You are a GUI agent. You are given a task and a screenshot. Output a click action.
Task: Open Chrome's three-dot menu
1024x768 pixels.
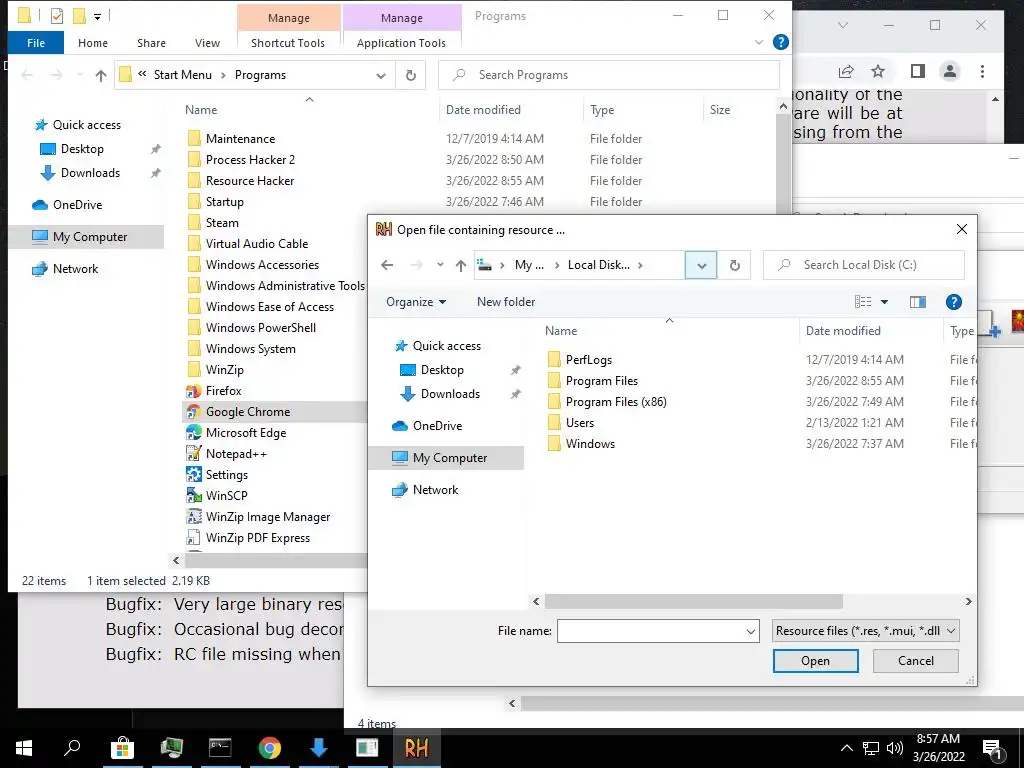[x=982, y=71]
